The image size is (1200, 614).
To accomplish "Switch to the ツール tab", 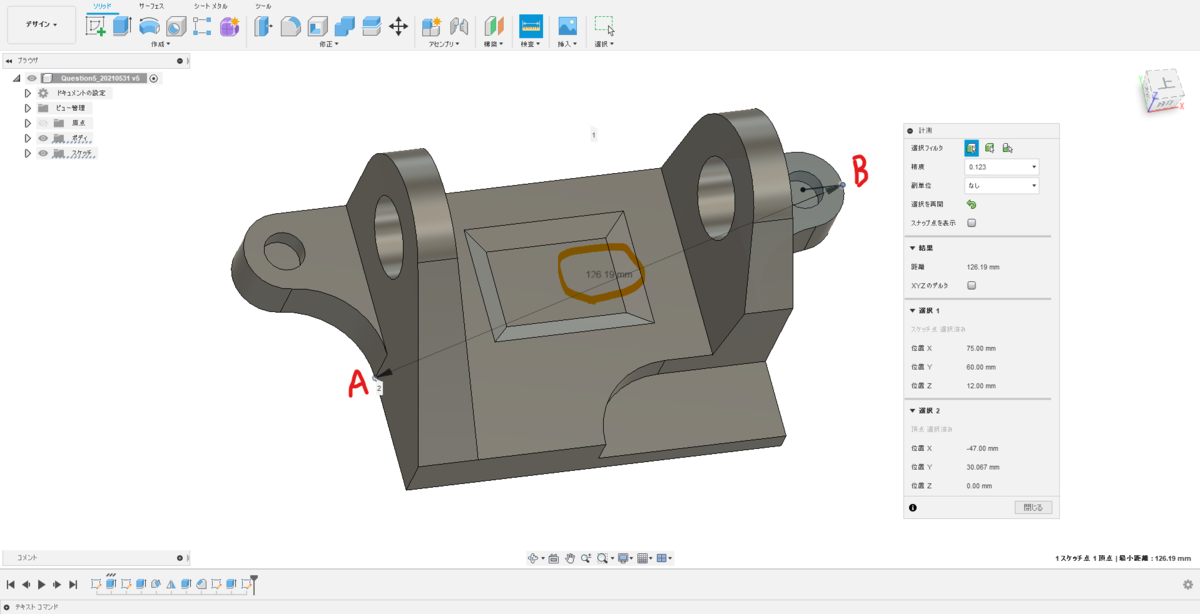I will [x=263, y=6].
